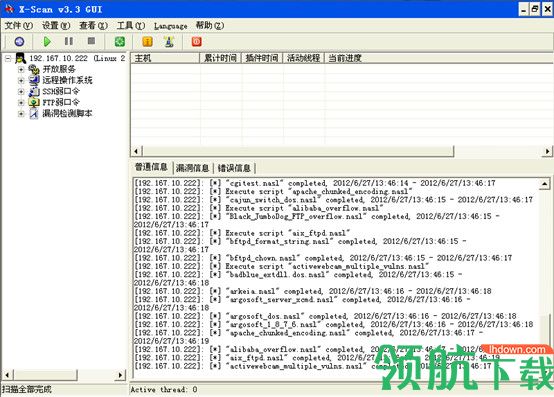The height and width of the screenshot is (397, 554).
Task: Stop the scan with square stop icon
Action: coord(91,41)
